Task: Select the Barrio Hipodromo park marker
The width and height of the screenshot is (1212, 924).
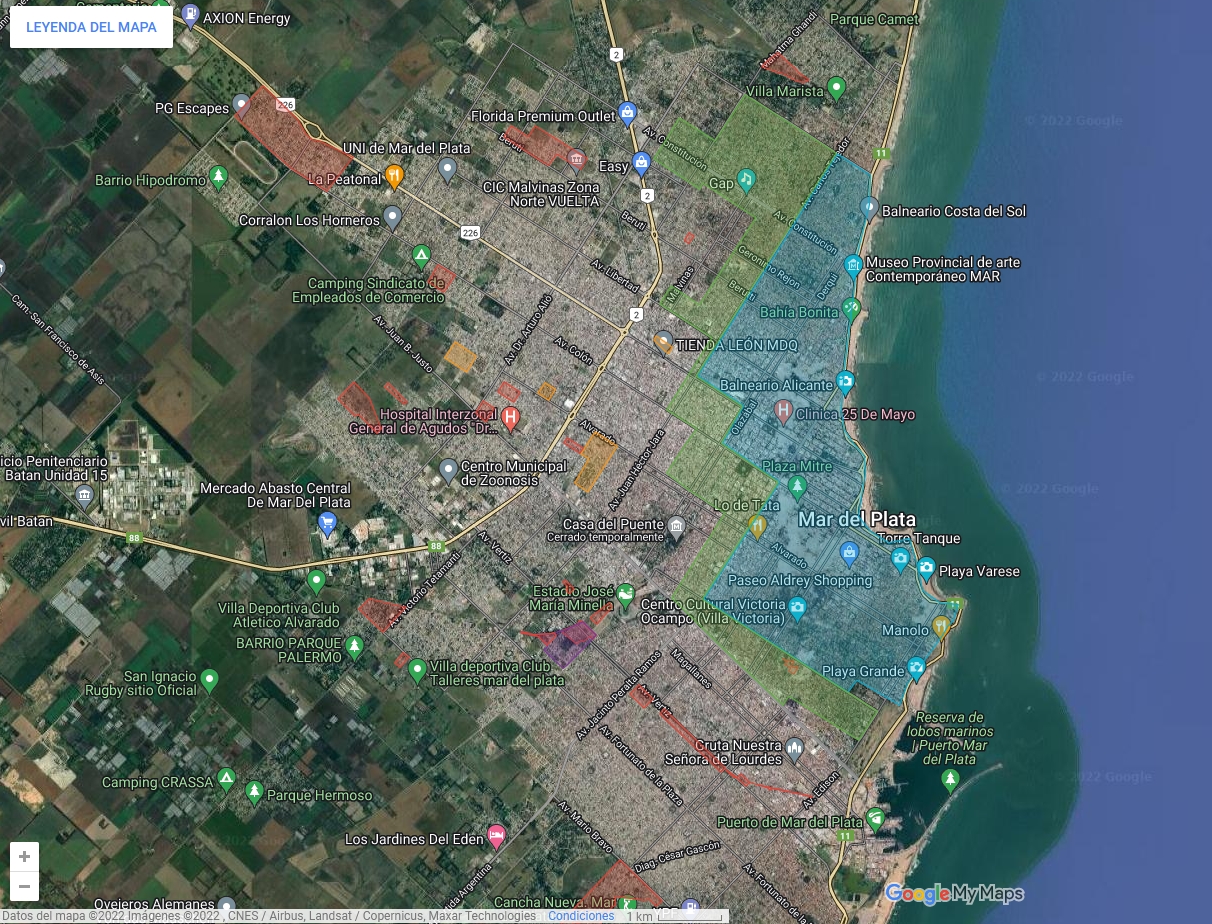Action: 219,179
